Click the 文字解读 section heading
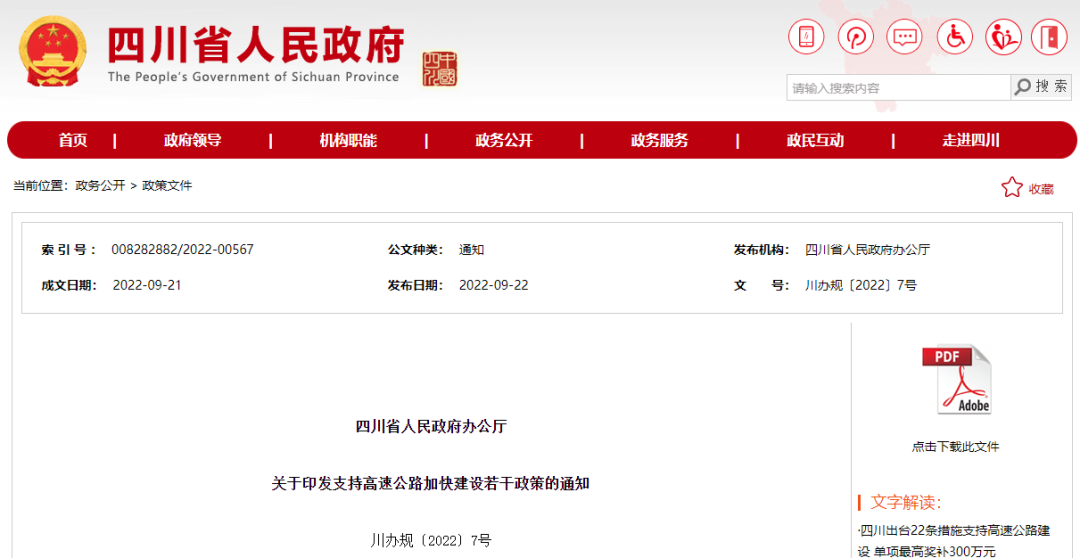 pyautogui.click(x=906, y=502)
